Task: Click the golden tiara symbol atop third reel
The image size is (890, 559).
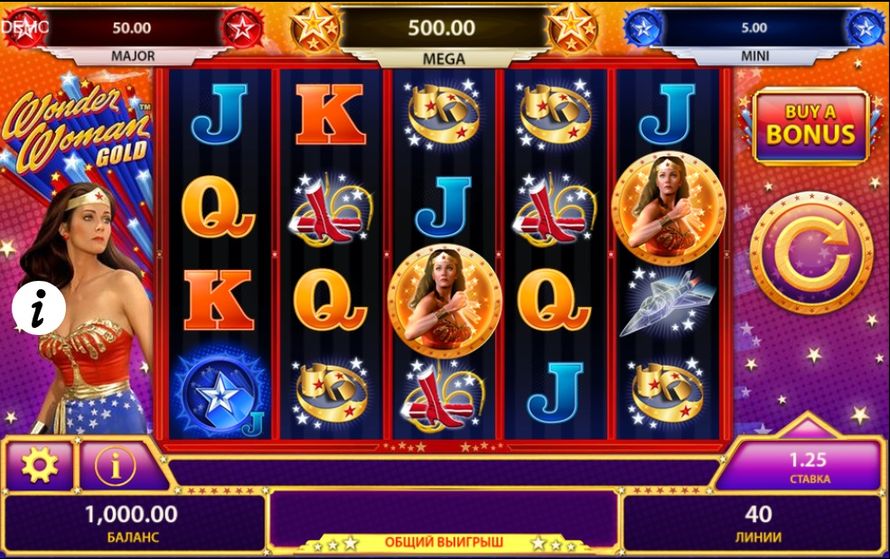Action: pyautogui.click(x=444, y=114)
